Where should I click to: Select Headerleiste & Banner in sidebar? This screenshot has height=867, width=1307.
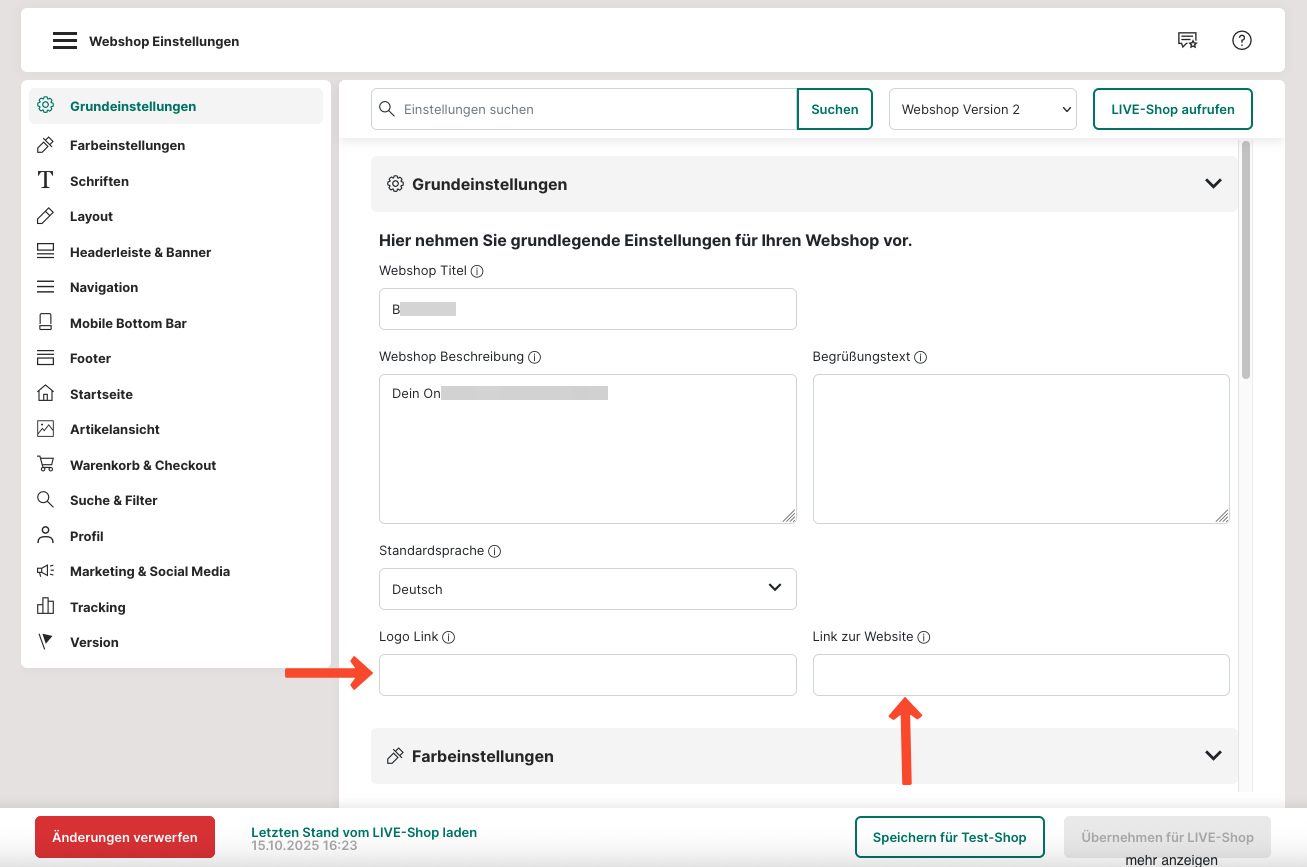pyautogui.click(x=140, y=252)
